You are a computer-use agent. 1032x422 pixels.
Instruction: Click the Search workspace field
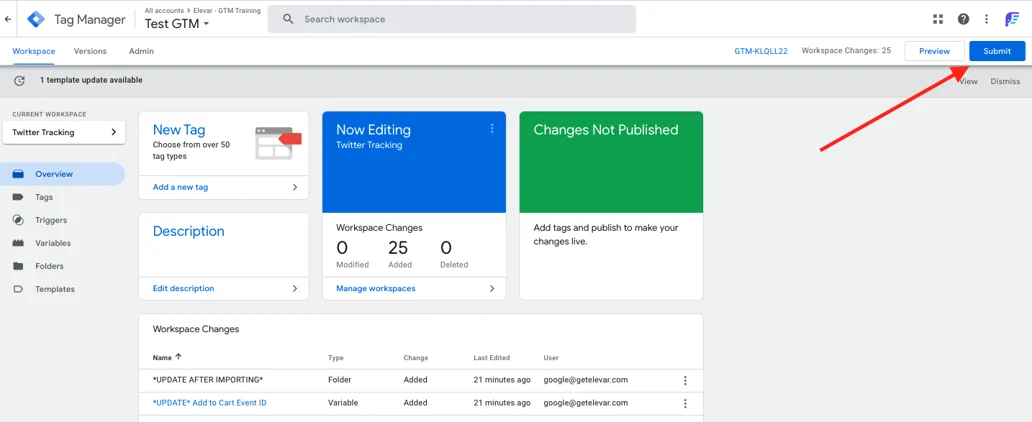[452, 19]
